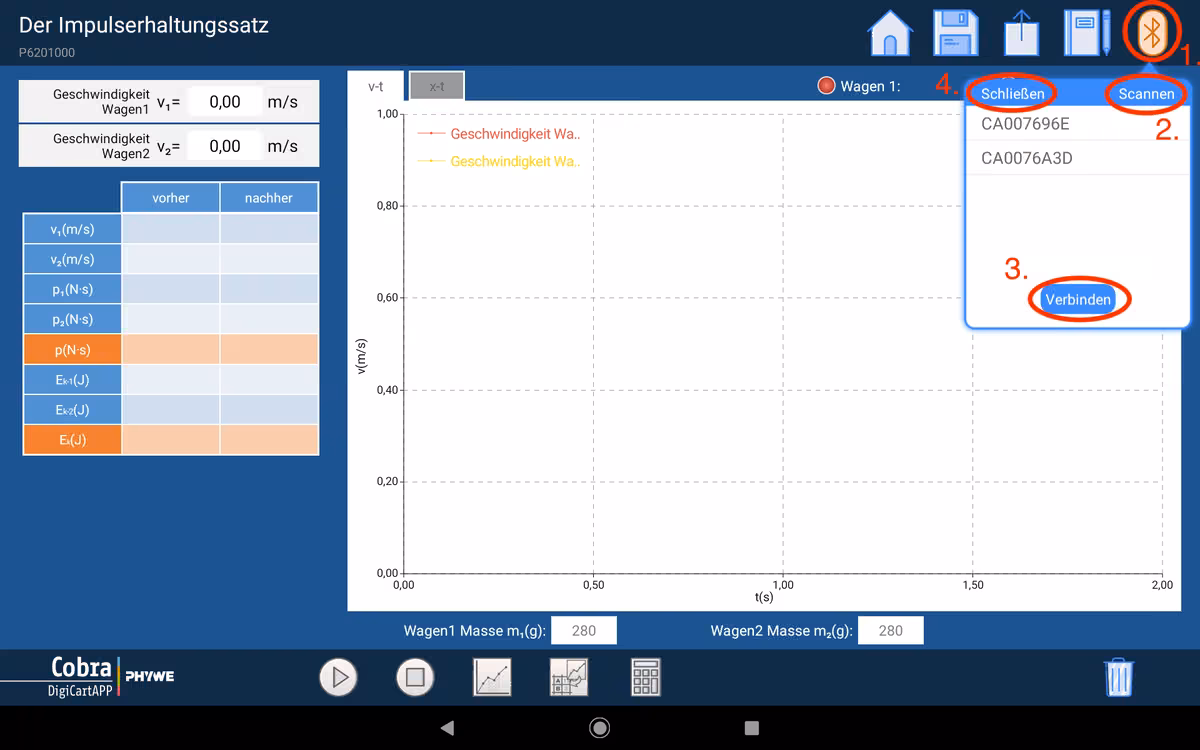
Task: Select the p₁(N·s) table row label
Action: [72, 289]
